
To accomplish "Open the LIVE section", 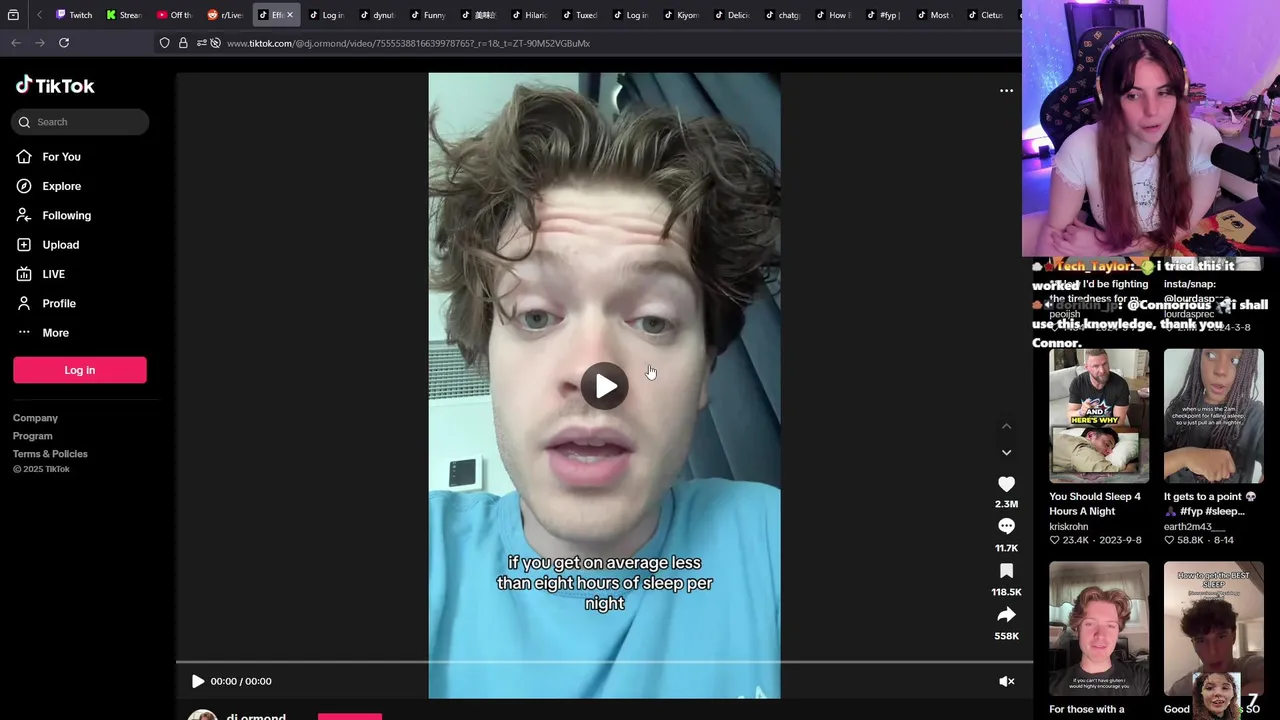I will [x=53, y=274].
